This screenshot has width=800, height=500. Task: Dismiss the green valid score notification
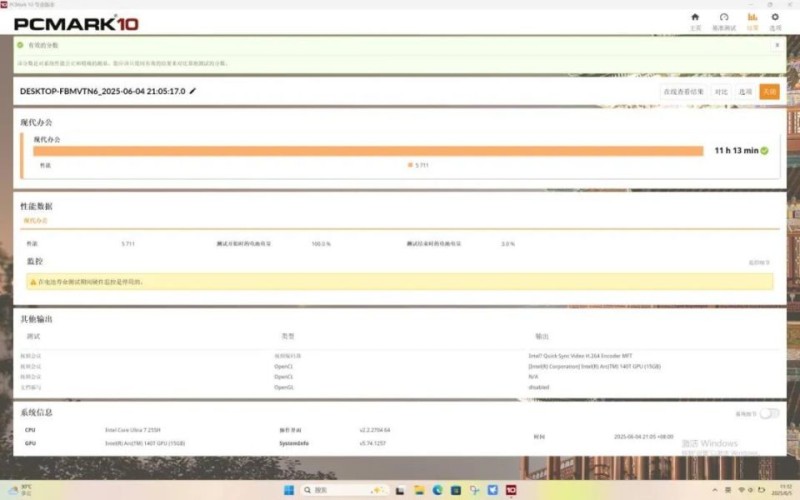(x=777, y=45)
